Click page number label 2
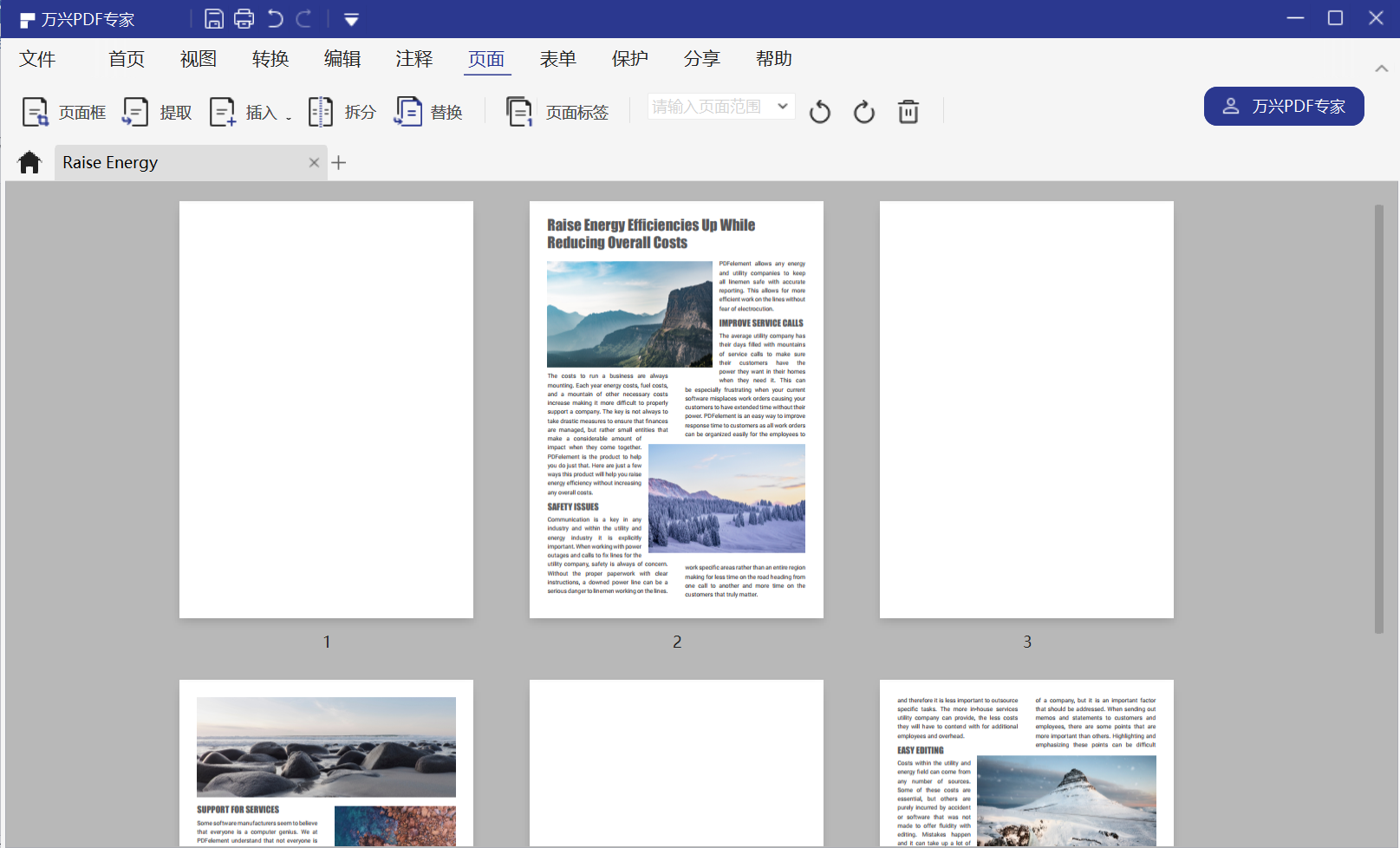Screen dimensions: 1400x848 (677, 642)
